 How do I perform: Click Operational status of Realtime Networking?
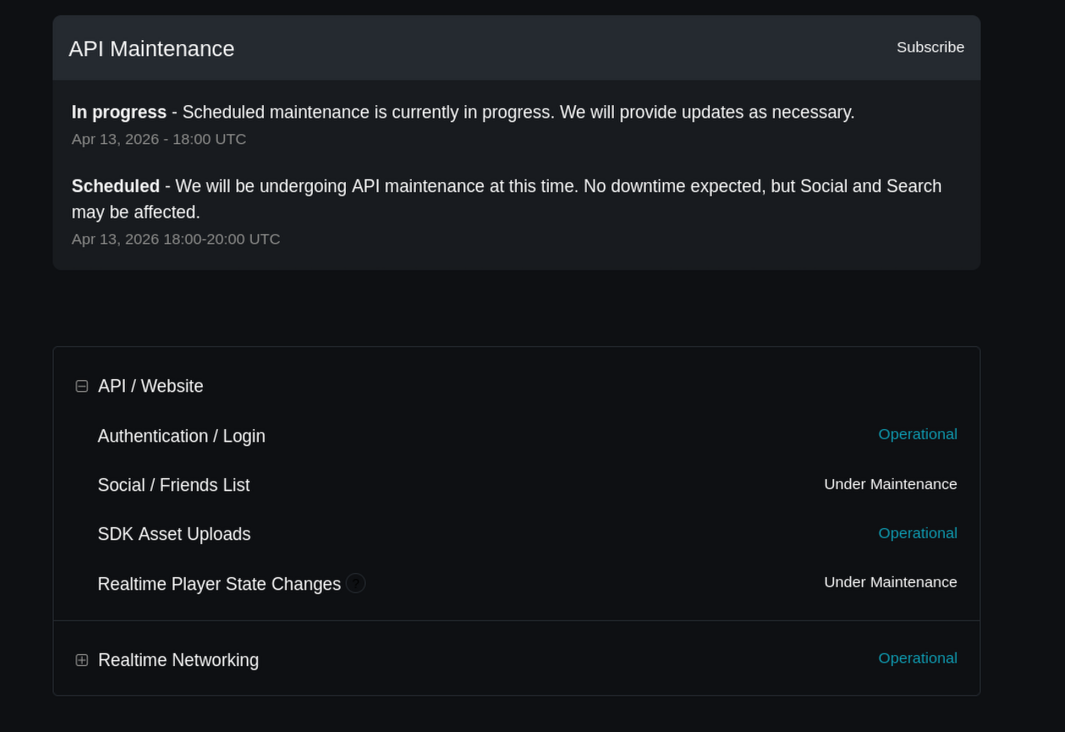coord(918,659)
